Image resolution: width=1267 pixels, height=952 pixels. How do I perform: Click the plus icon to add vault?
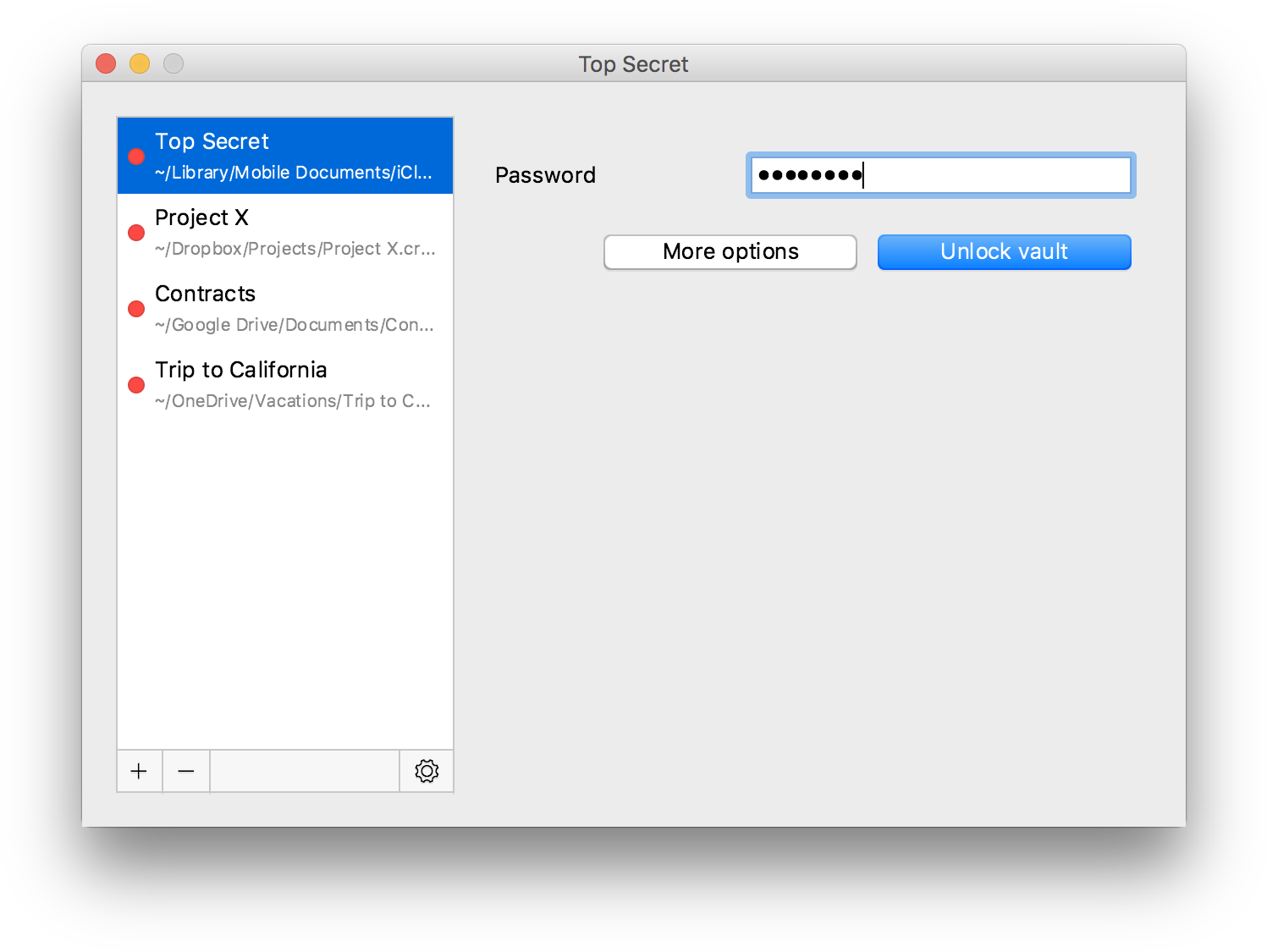coord(139,771)
